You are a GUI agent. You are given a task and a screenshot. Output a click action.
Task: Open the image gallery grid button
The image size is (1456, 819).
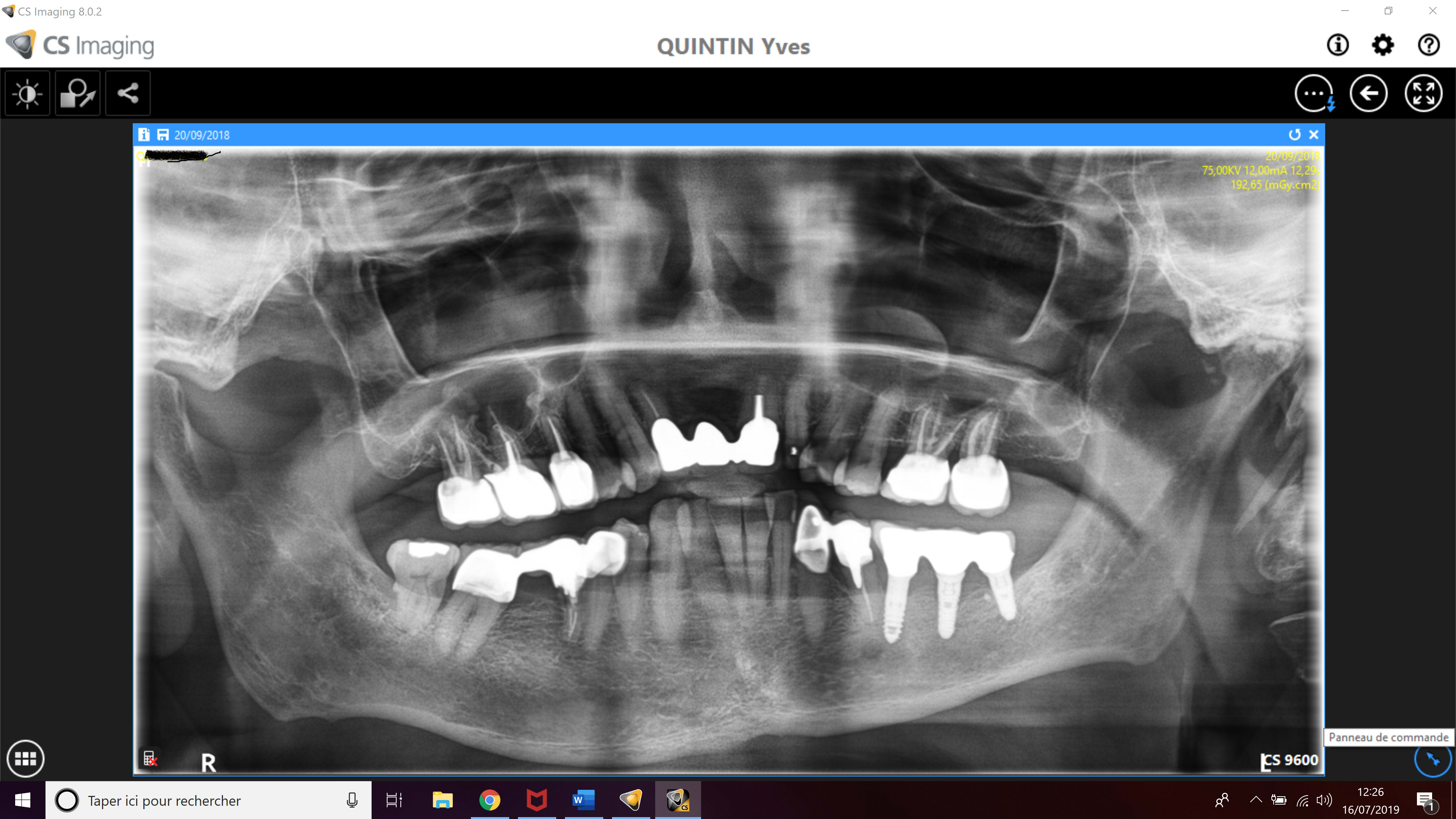25,758
